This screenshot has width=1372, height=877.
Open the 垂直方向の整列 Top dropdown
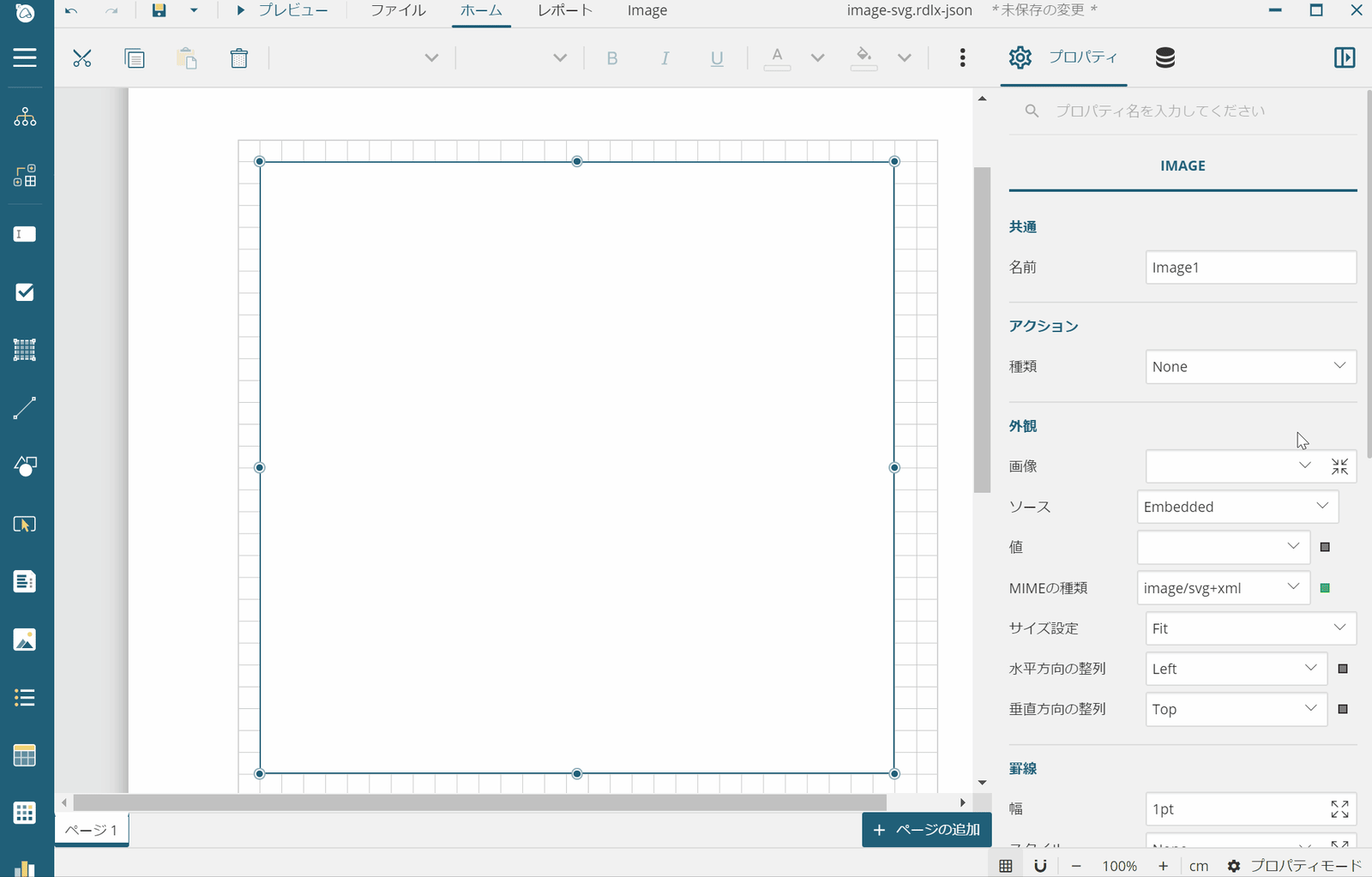tap(1236, 709)
